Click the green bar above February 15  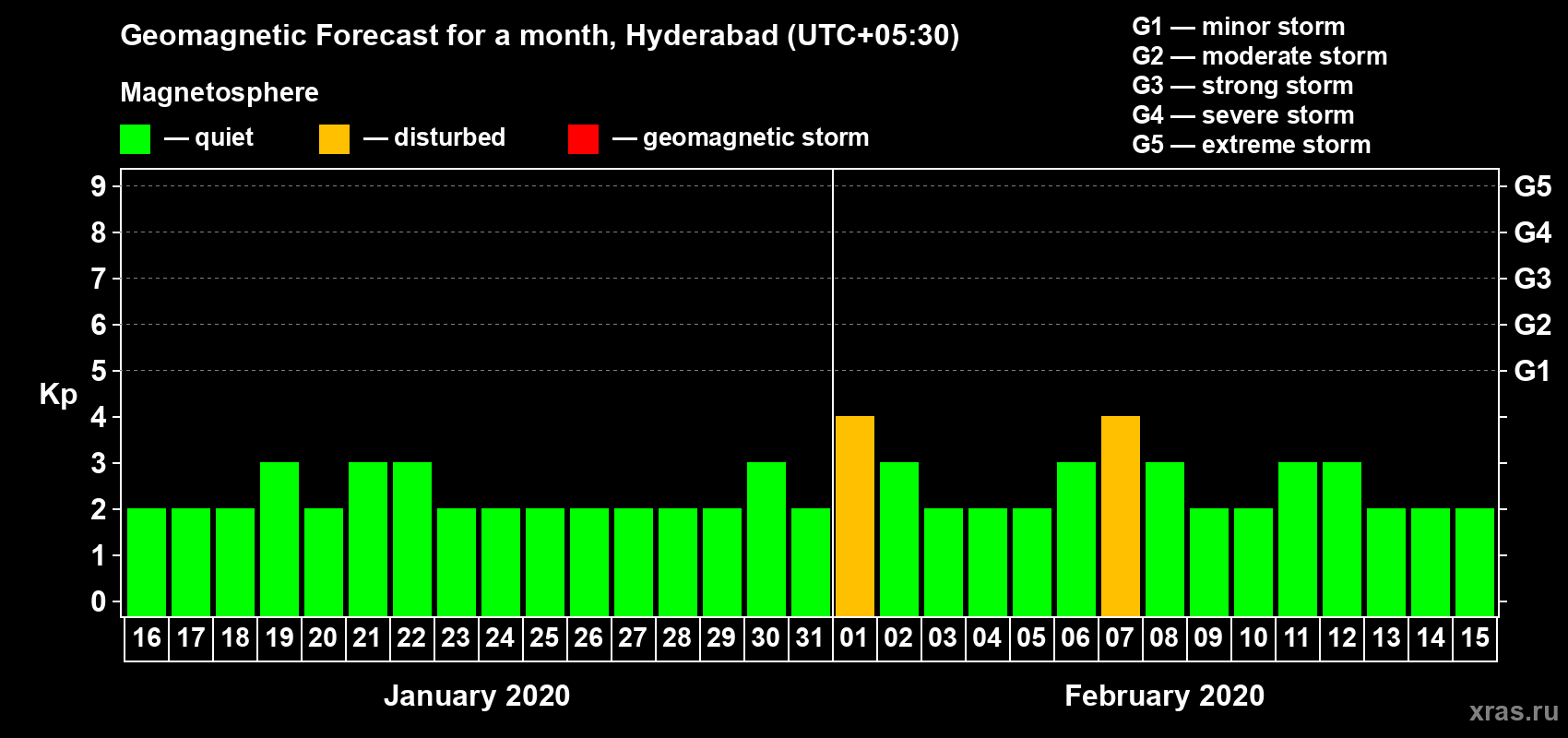click(1475, 563)
